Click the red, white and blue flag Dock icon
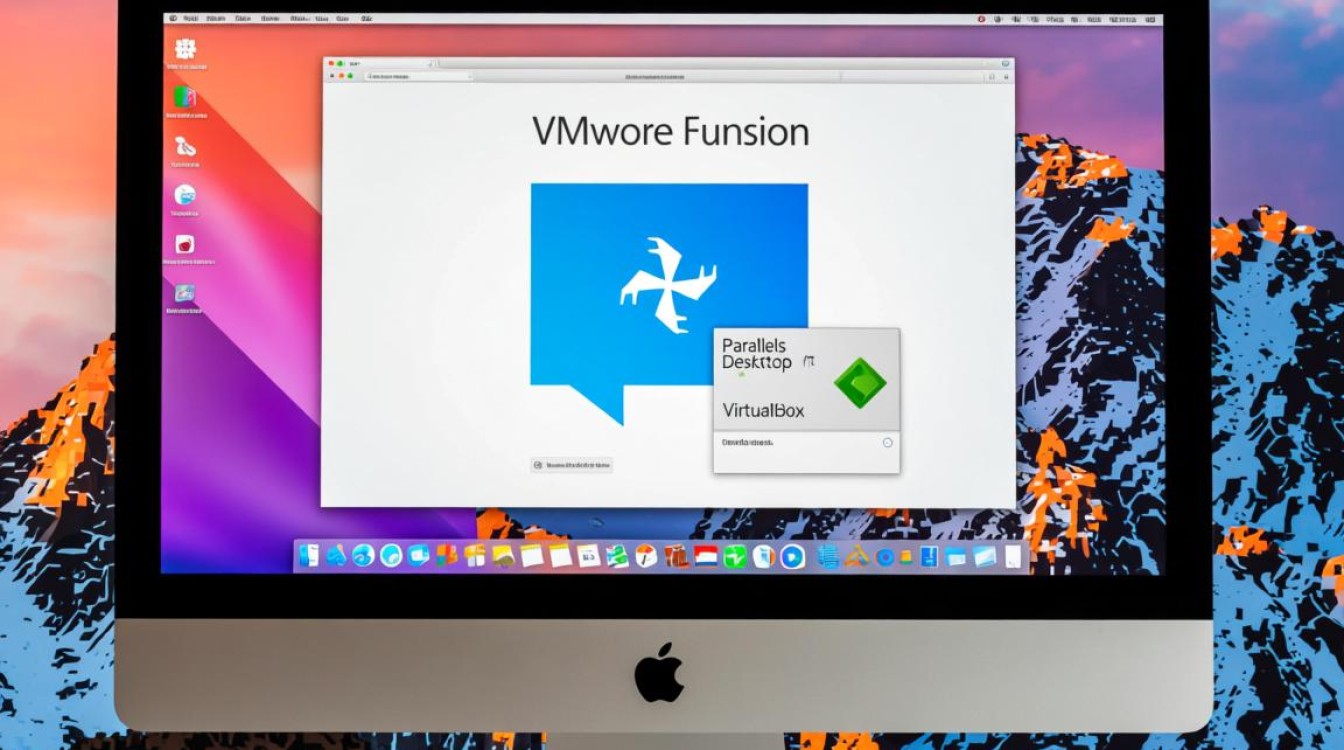This screenshot has height=750, width=1344. (706, 556)
